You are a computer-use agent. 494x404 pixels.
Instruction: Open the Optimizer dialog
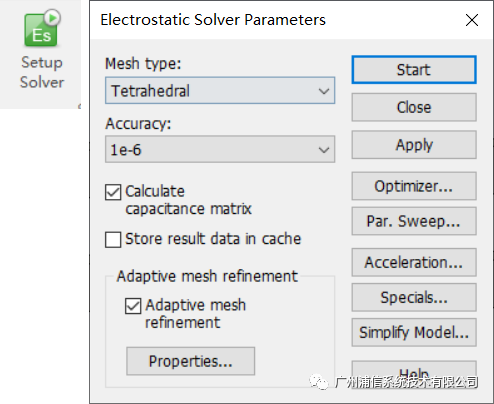tap(414, 186)
